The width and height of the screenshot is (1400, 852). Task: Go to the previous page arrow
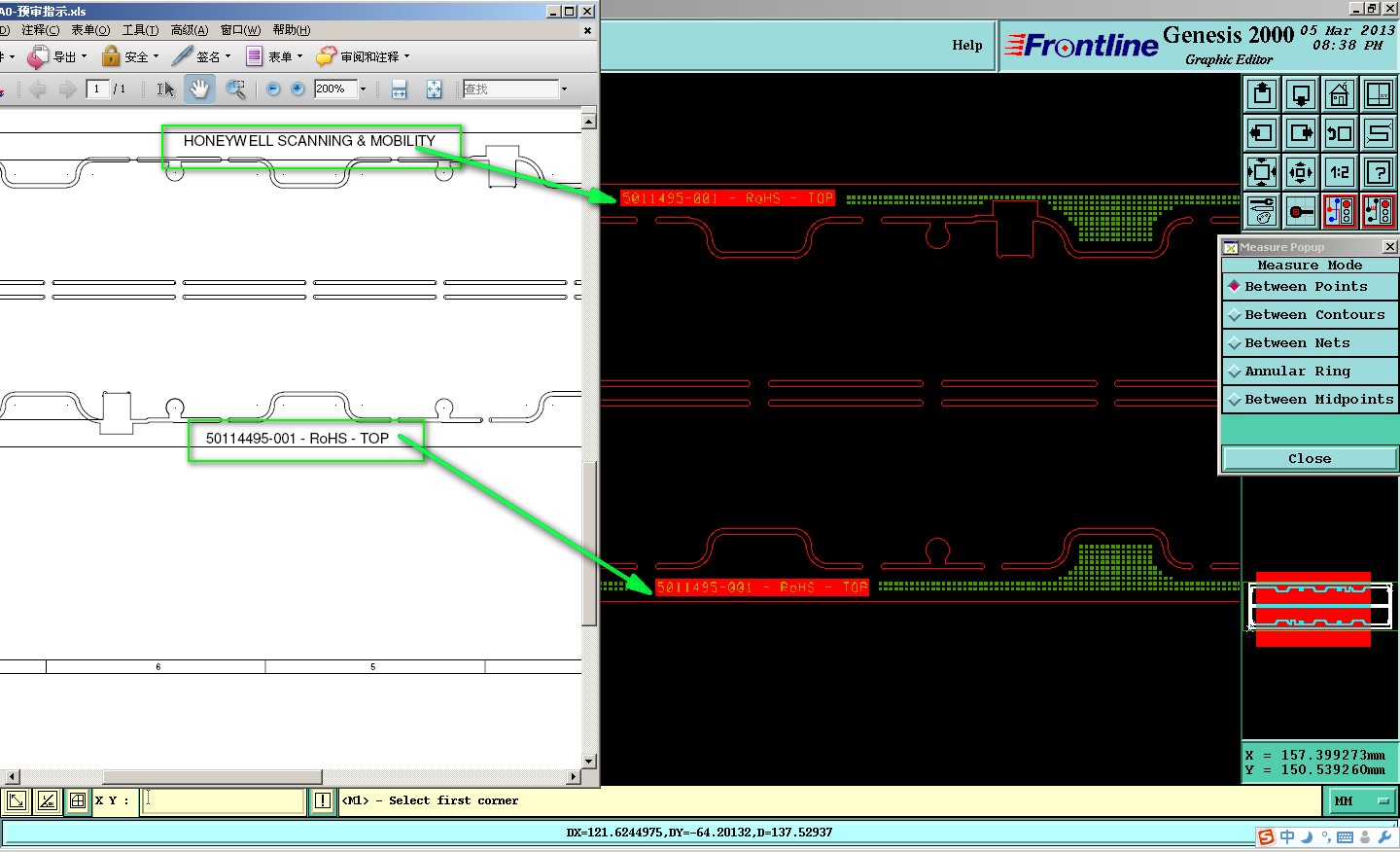[38, 89]
